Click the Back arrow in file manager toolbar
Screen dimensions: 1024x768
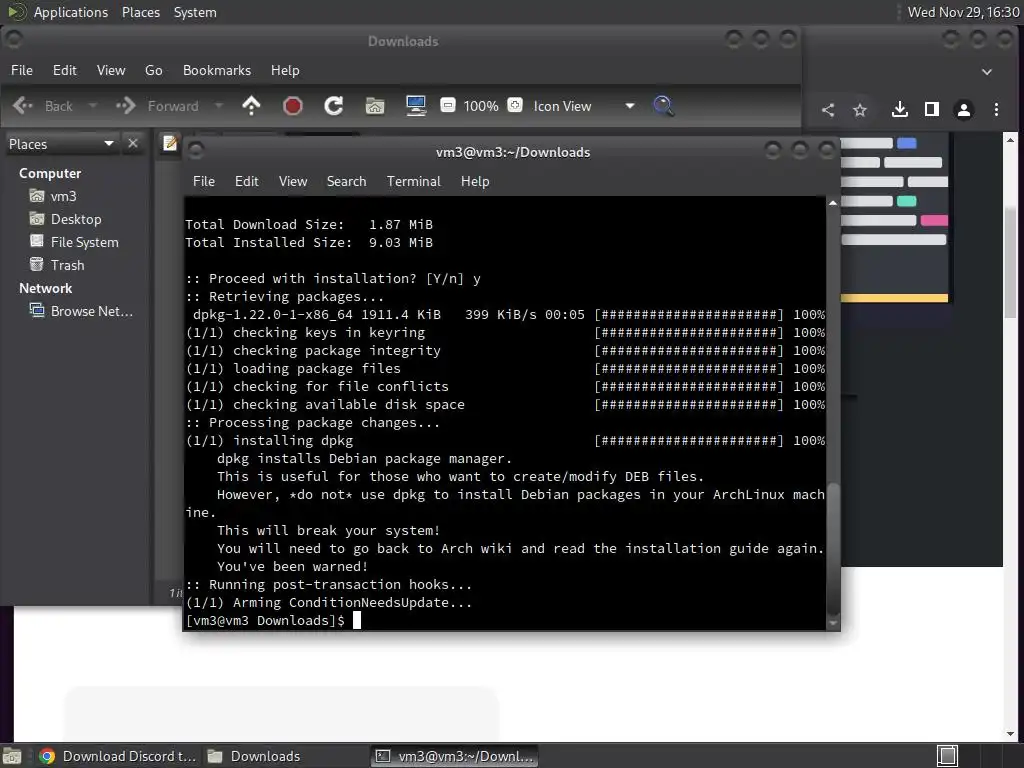pos(23,106)
